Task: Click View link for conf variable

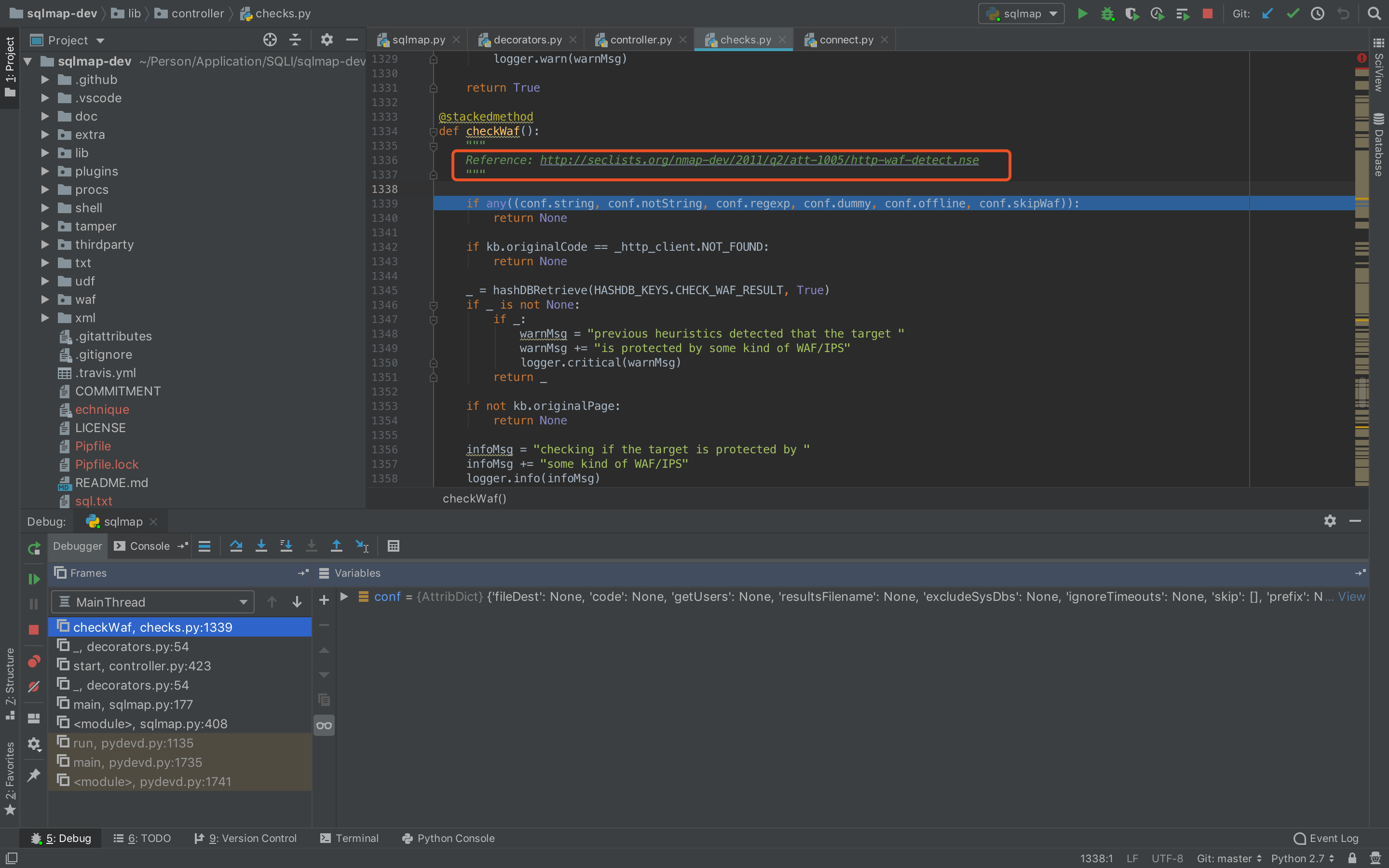Action: coord(1351,597)
